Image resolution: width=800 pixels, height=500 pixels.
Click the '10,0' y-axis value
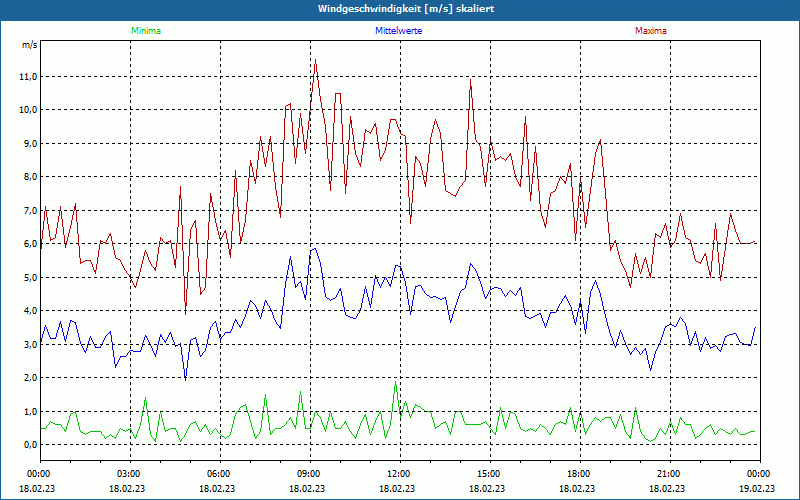click(x=28, y=110)
